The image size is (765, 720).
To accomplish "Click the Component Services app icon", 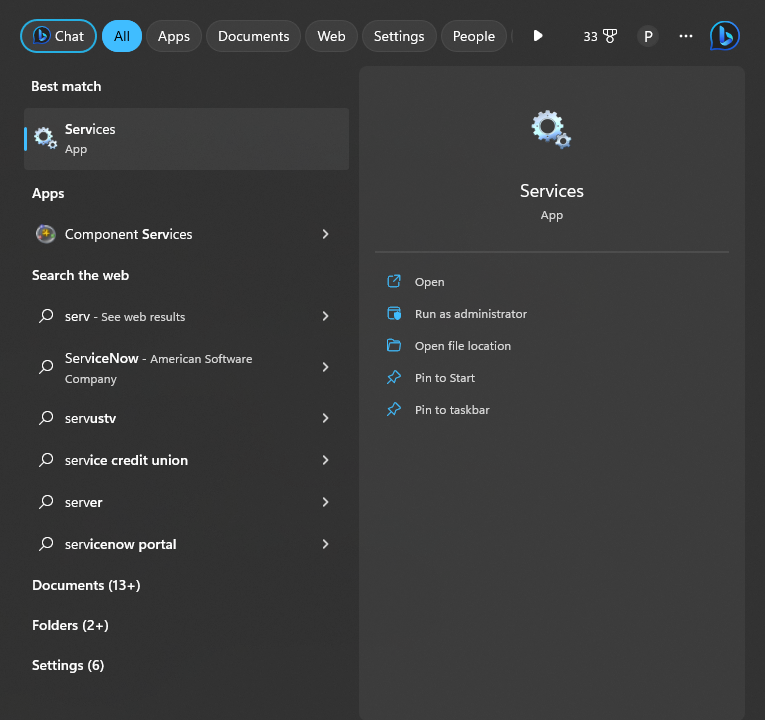I will [x=46, y=234].
